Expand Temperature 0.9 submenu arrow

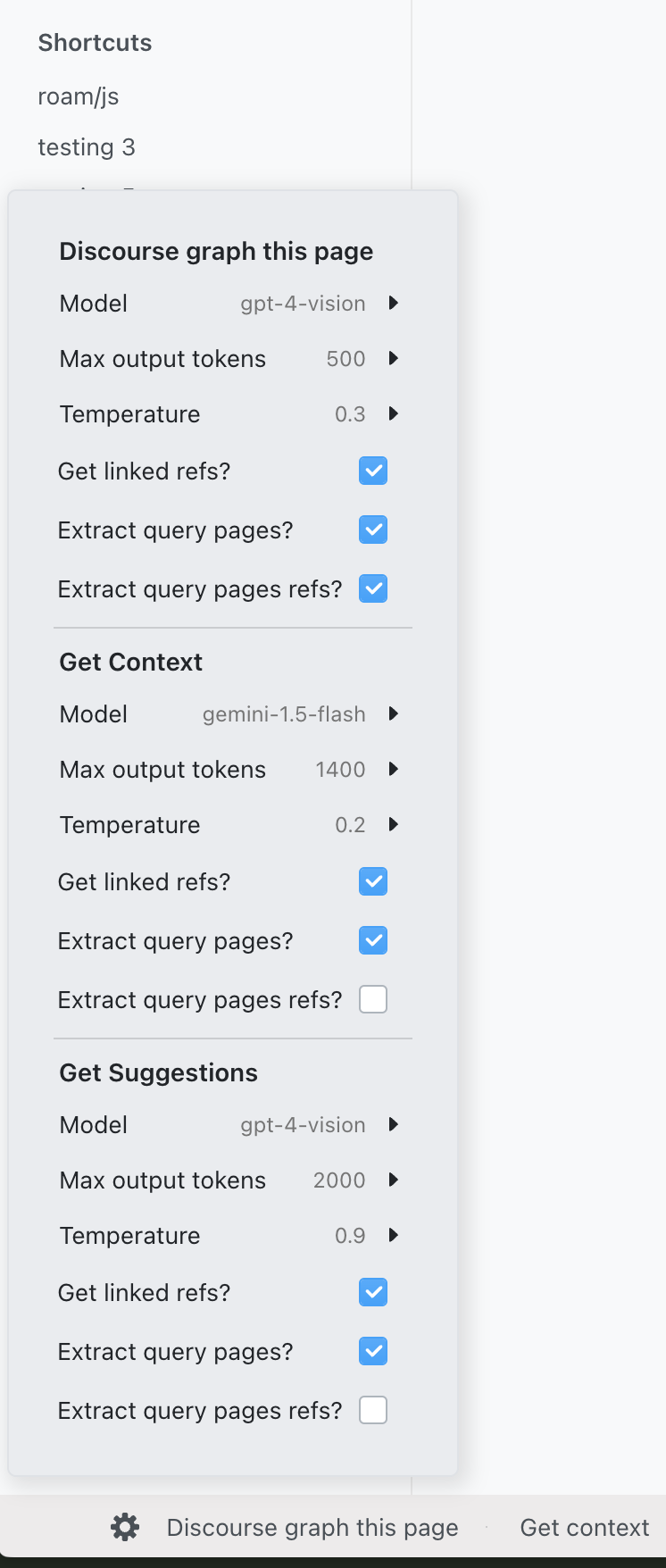tap(393, 1236)
